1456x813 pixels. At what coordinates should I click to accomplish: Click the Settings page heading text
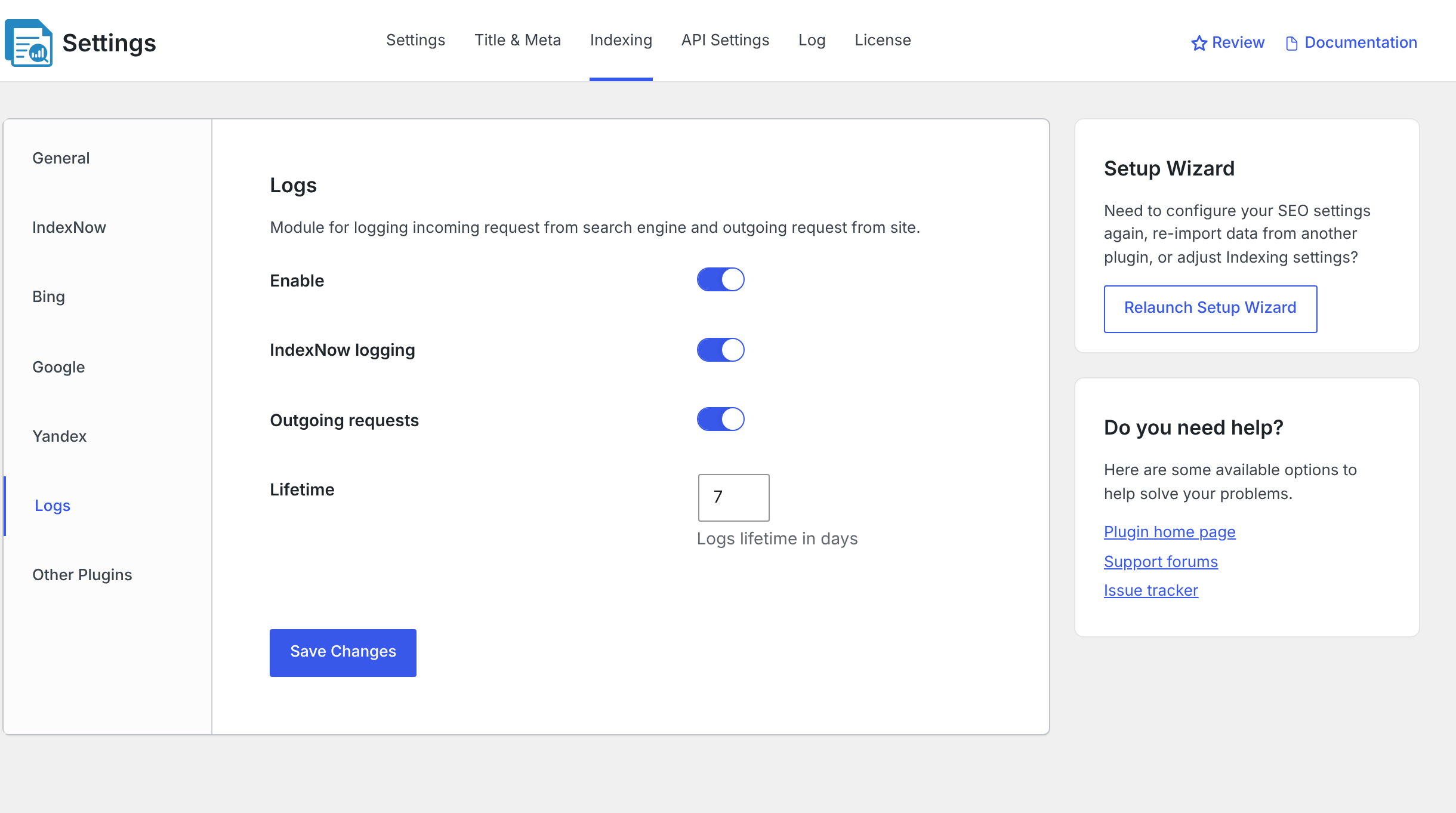pos(109,43)
